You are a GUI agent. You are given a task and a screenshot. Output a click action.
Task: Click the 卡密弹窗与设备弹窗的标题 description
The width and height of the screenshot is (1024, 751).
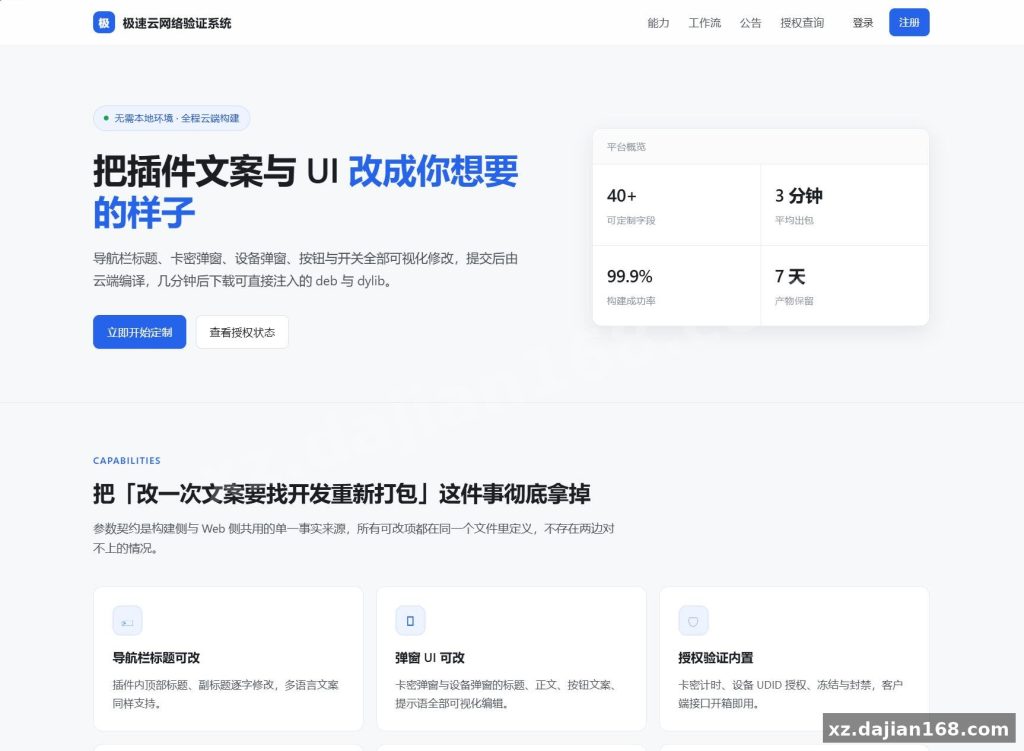click(507, 694)
